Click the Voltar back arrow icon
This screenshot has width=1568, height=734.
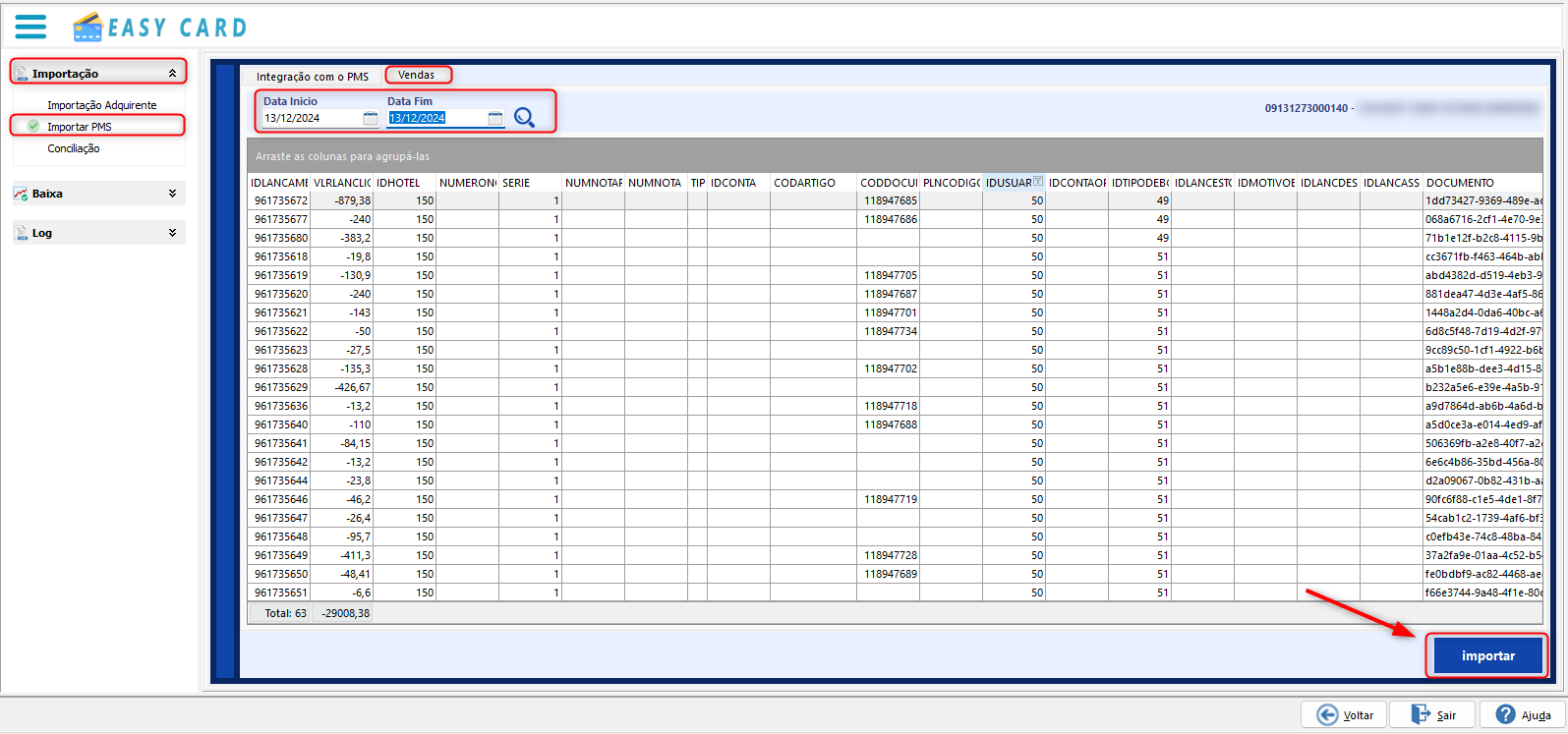tap(1327, 714)
